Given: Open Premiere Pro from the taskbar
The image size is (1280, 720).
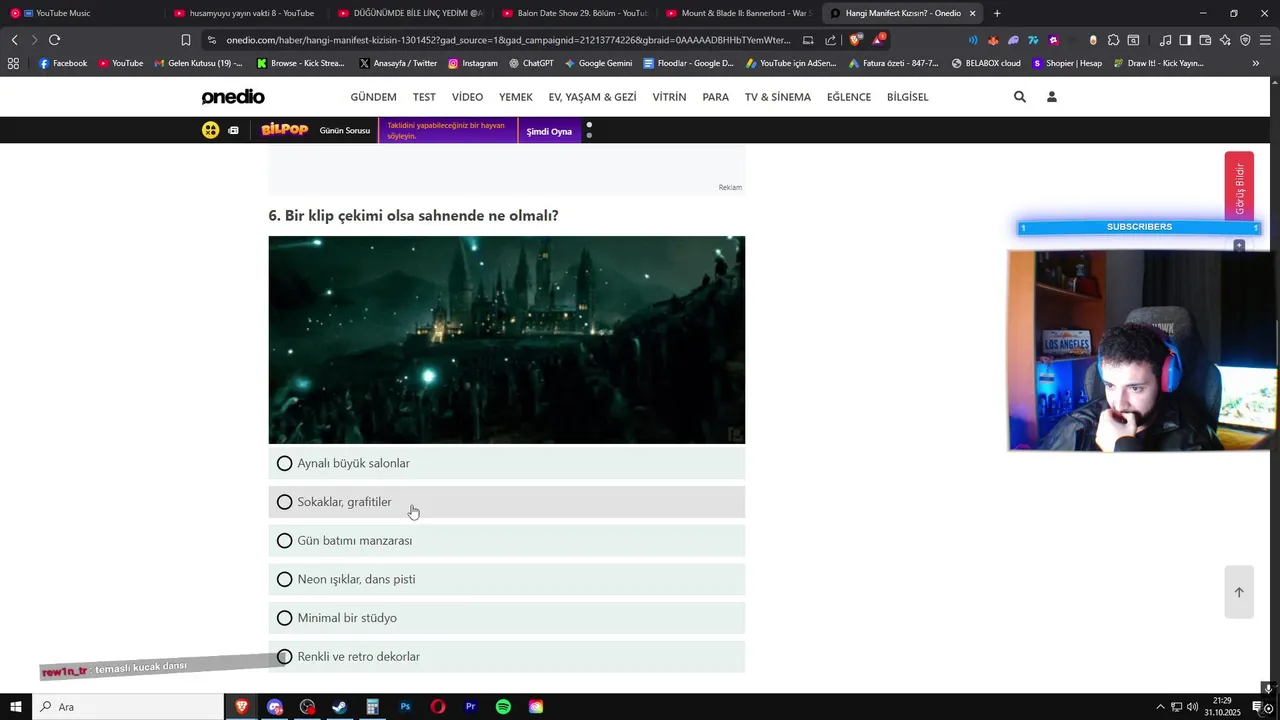Looking at the screenshot, I should (x=470, y=707).
